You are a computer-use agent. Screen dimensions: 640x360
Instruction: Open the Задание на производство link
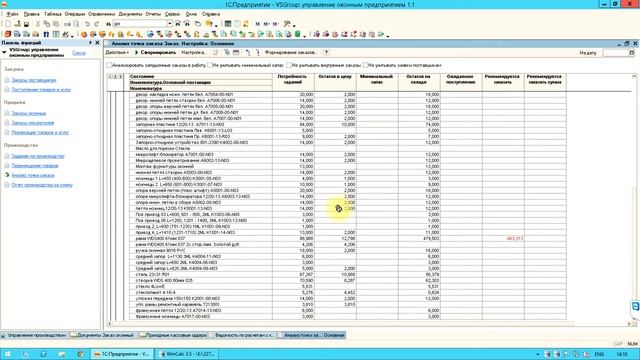[x=38, y=156]
